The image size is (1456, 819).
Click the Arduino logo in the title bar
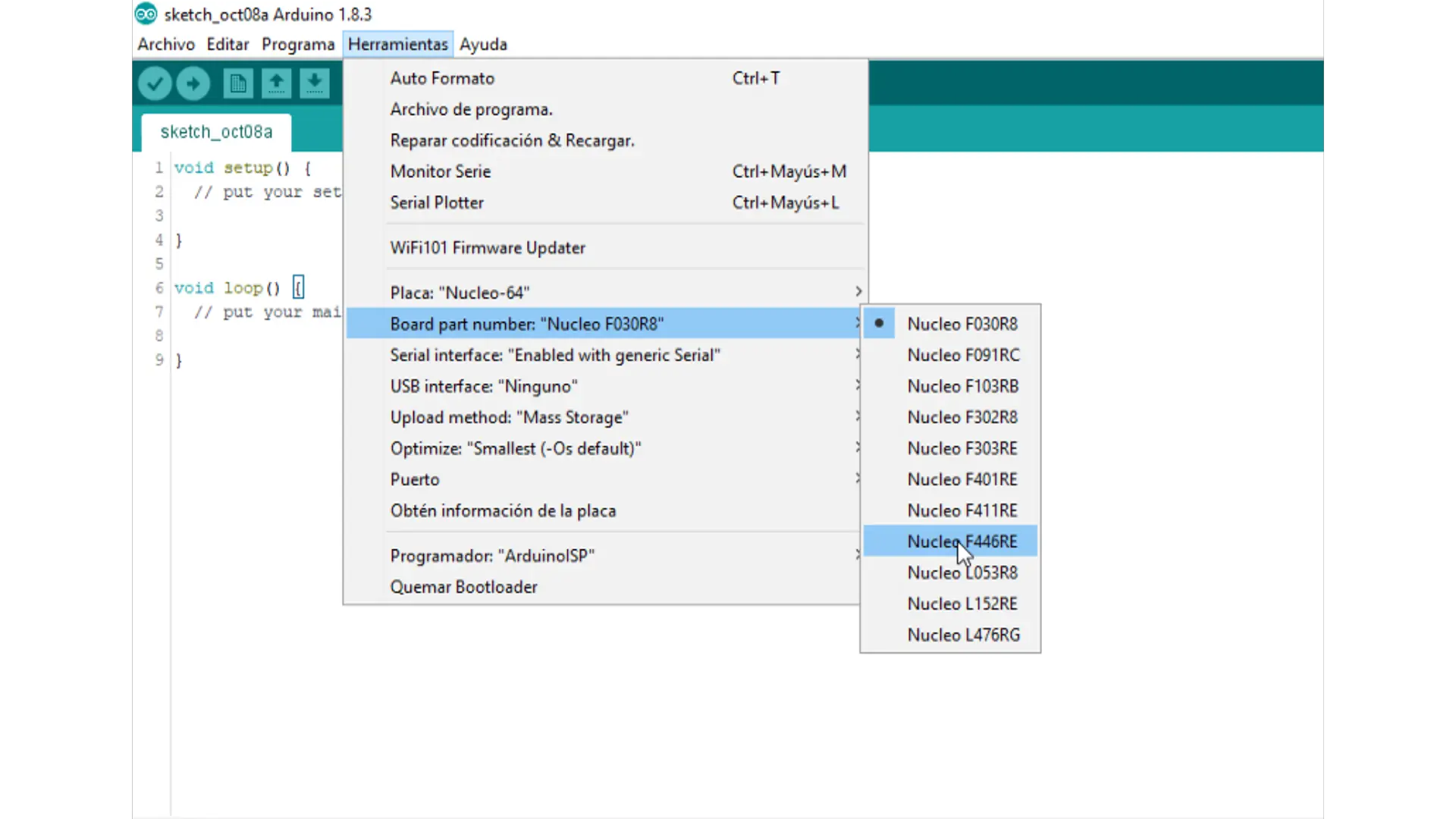tap(146, 14)
